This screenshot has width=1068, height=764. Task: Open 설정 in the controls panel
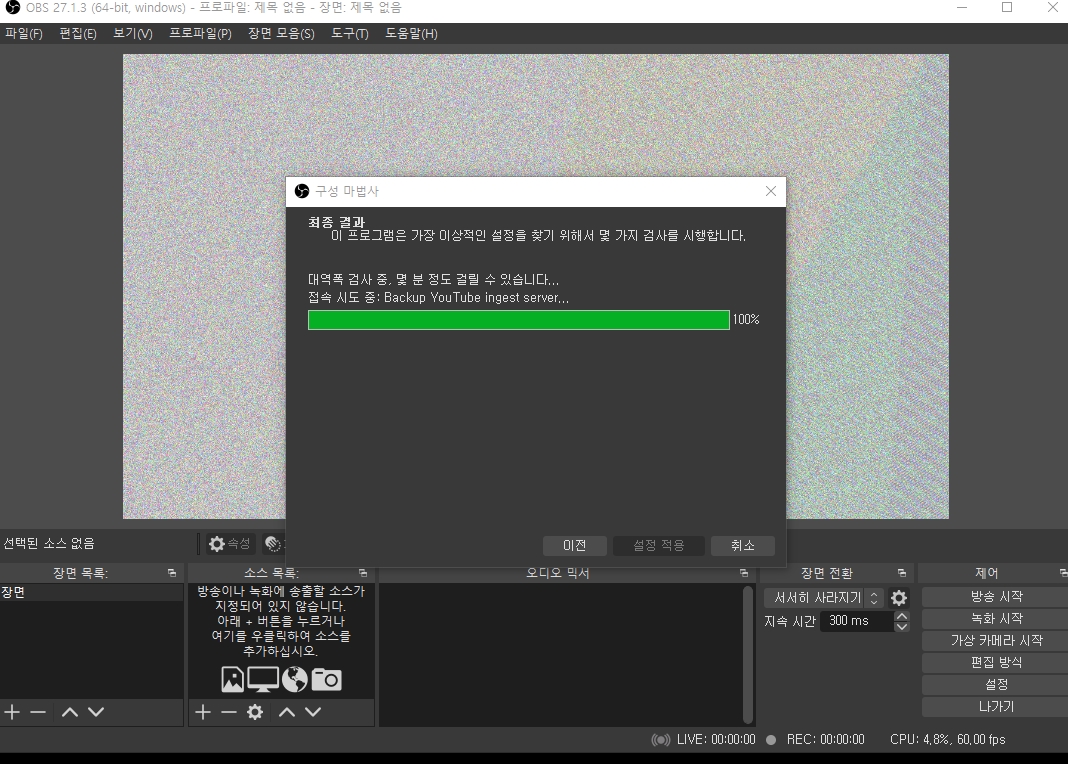coord(996,684)
